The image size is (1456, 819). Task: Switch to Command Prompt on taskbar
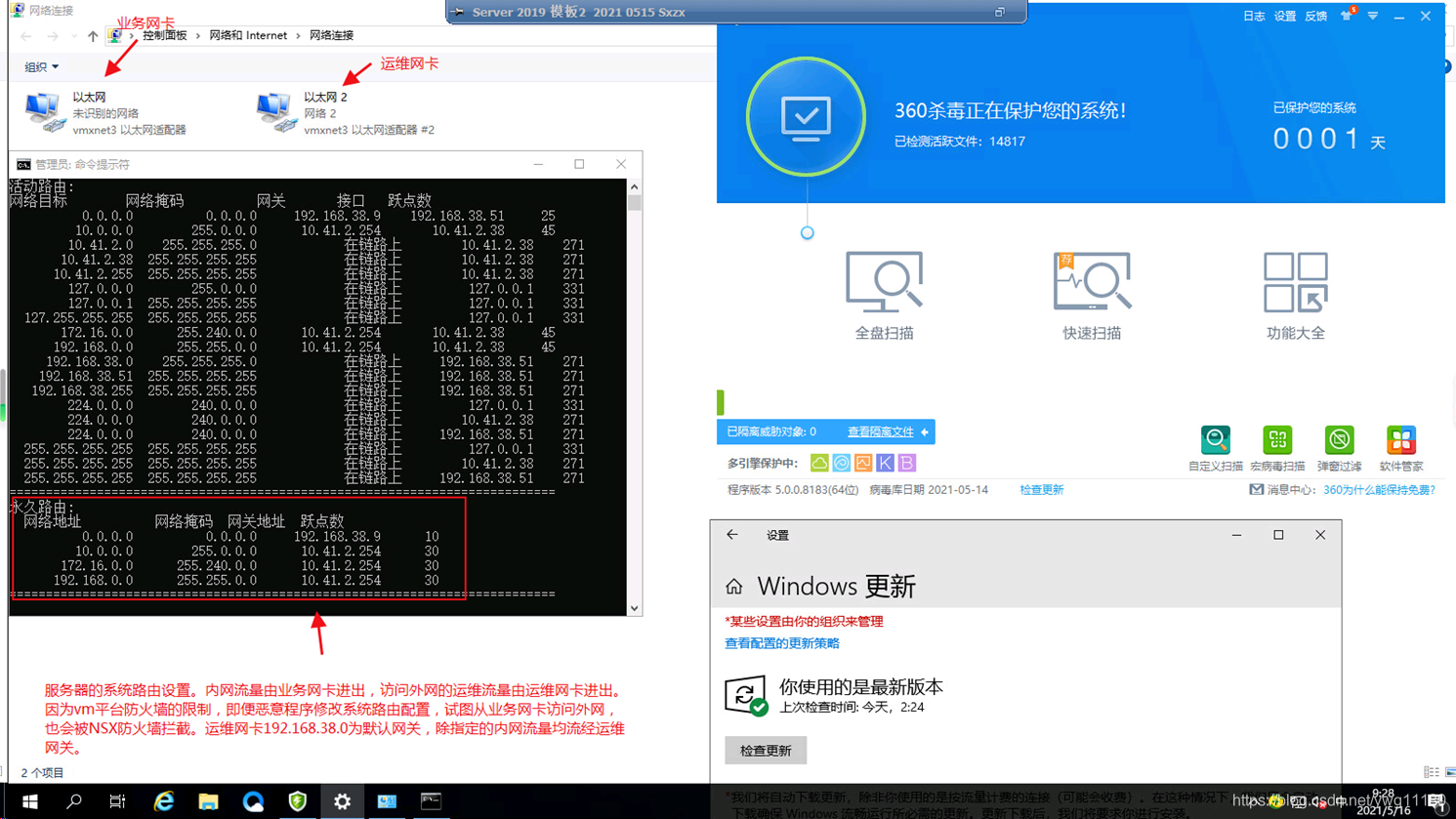click(431, 801)
